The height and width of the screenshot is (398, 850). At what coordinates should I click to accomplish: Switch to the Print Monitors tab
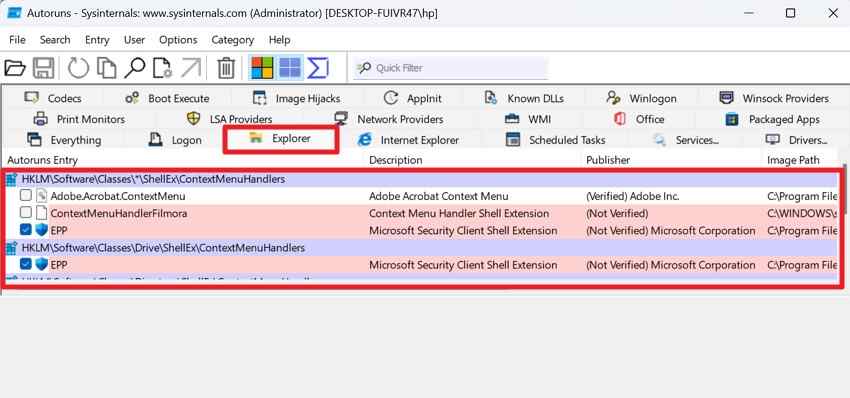click(x=79, y=119)
